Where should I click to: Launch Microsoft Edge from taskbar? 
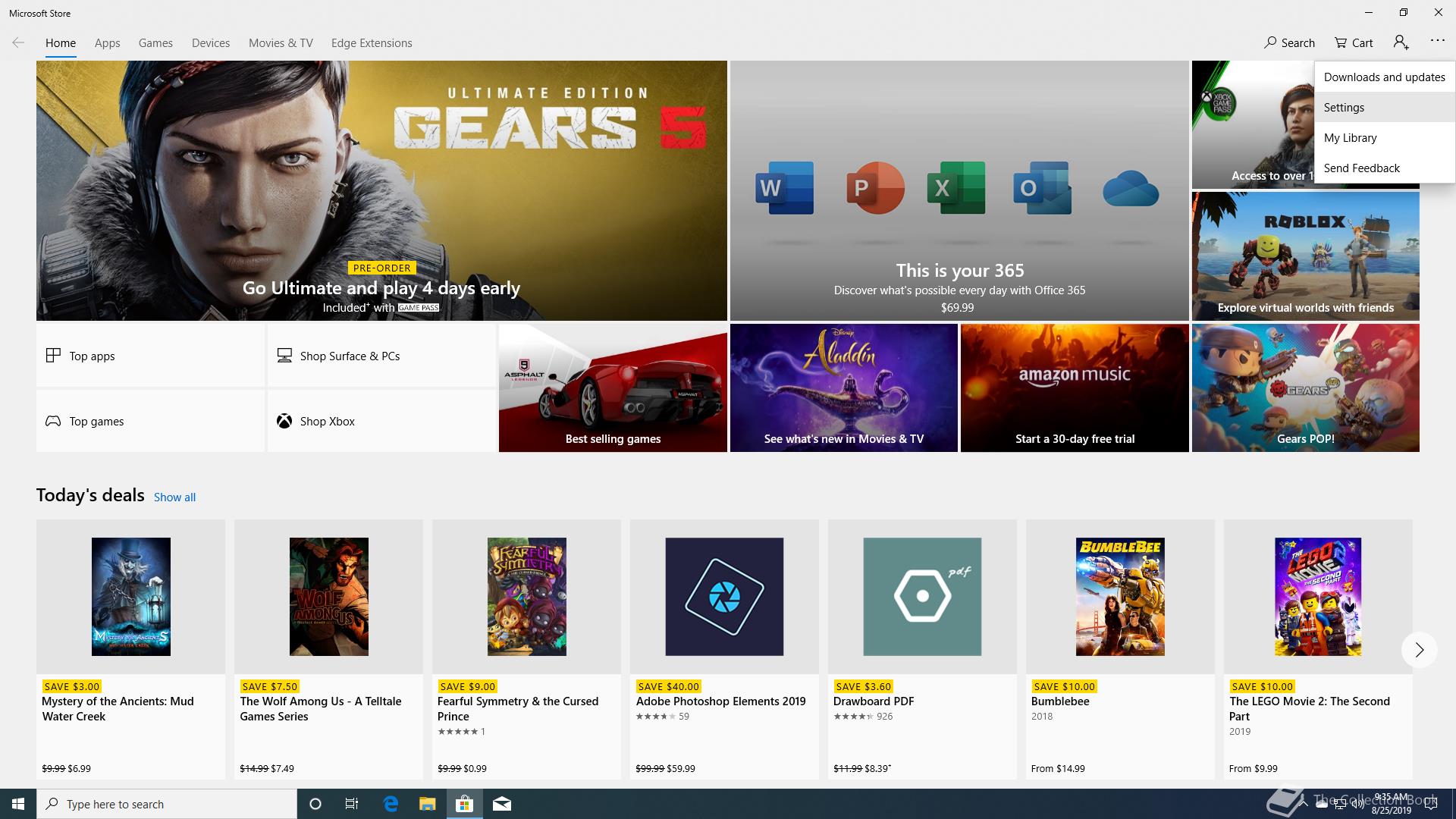pyautogui.click(x=391, y=804)
